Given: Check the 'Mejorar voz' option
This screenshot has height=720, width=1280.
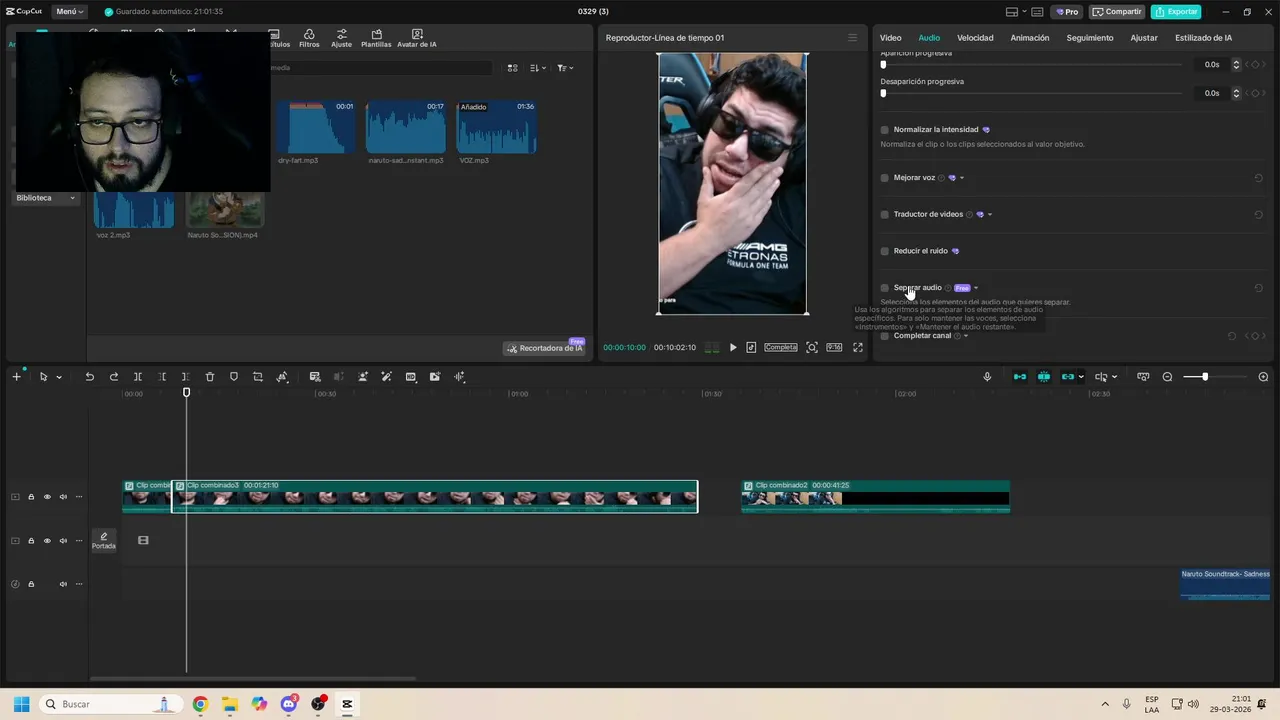Looking at the screenshot, I should point(884,178).
